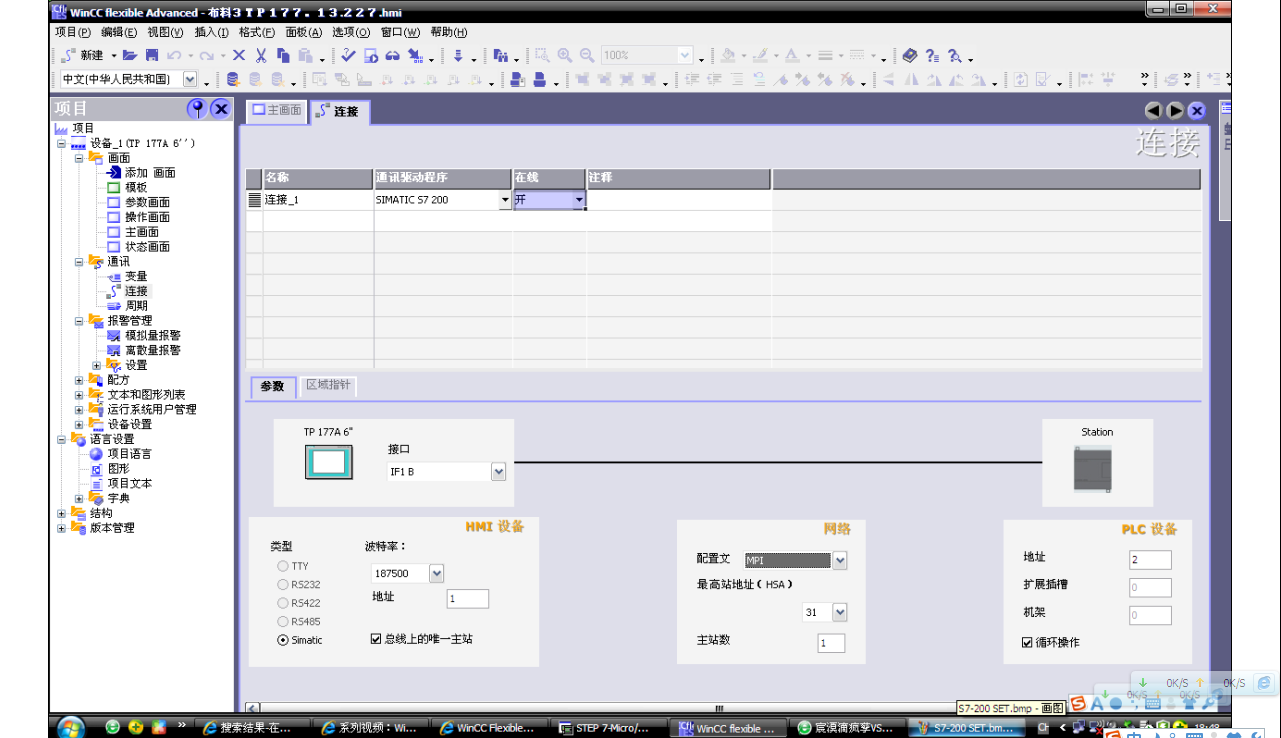Click the next tab right arrow icon
Screen dimensions: 1281x738
tap(1175, 111)
